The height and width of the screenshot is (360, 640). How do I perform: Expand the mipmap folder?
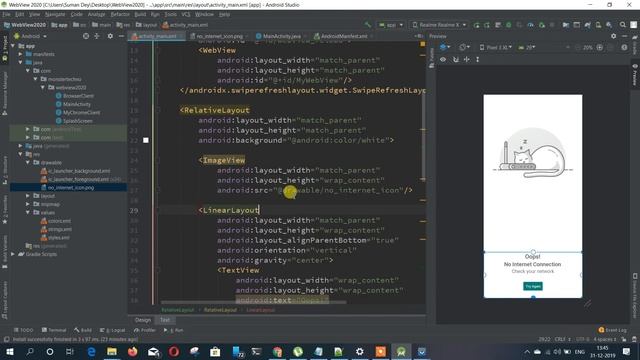(x=28, y=204)
